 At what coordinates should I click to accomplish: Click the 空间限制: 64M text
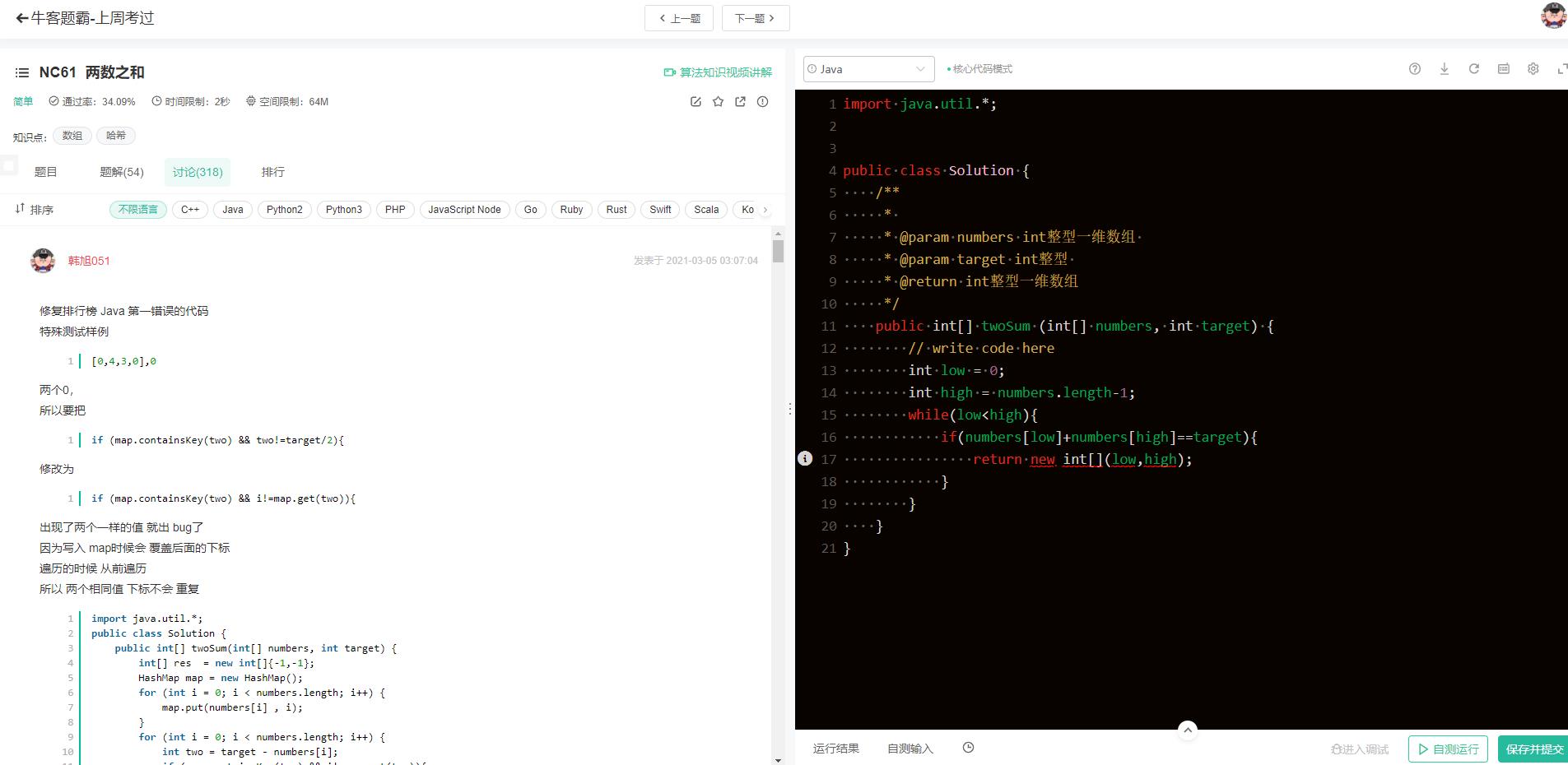pyautogui.click(x=287, y=102)
